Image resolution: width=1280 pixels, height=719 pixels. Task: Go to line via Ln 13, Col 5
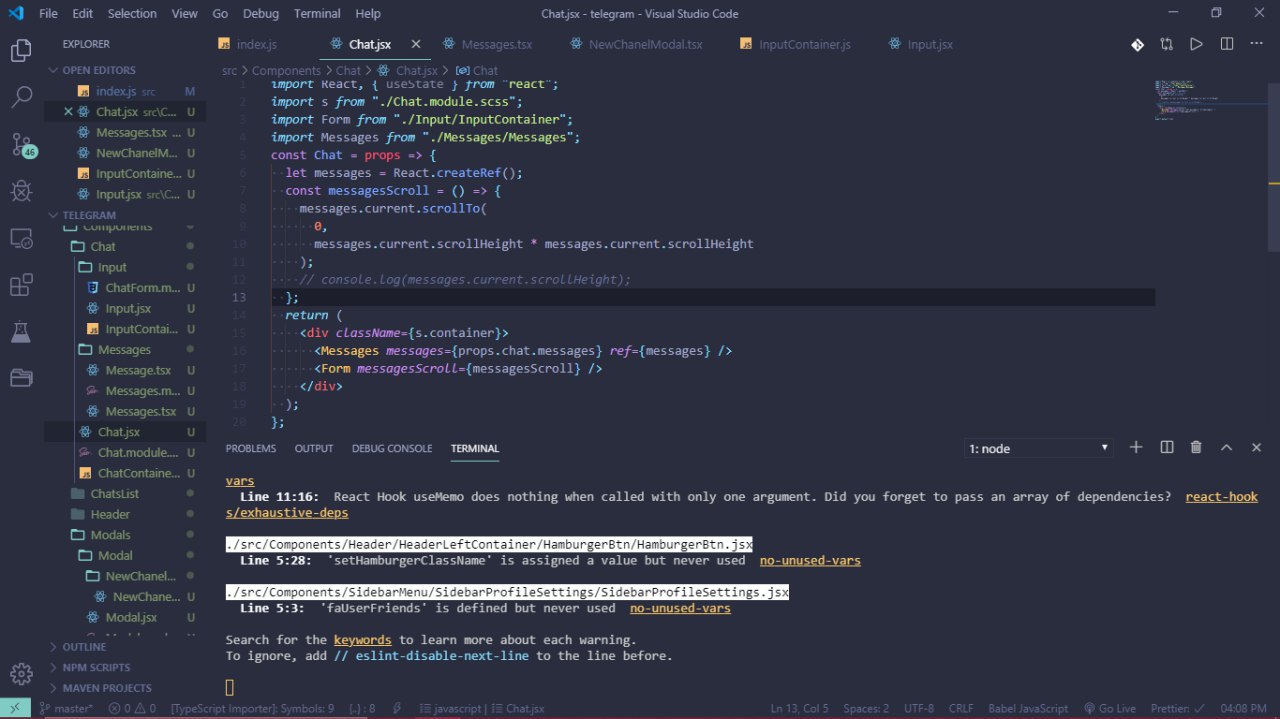(x=800, y=709)
